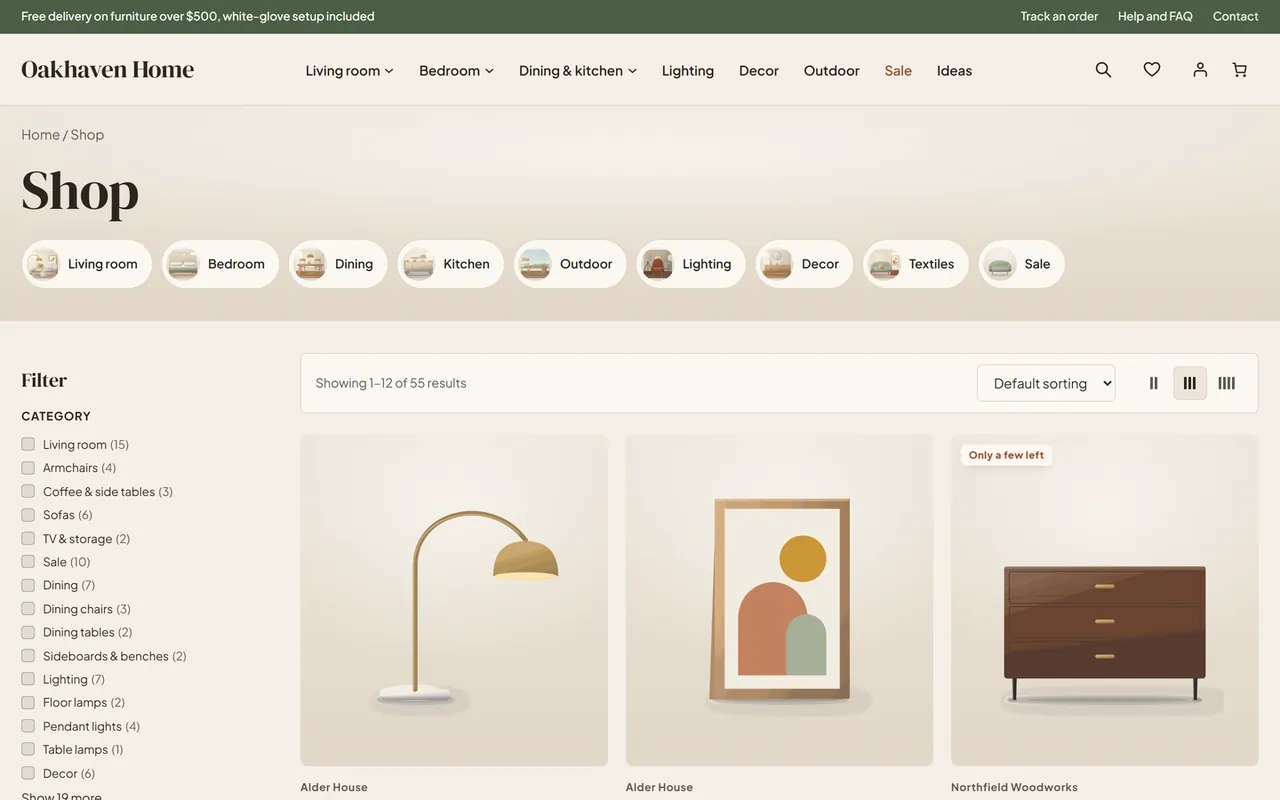Viewport: 1280px width, 800px height.
Task: Open the Default sorting dropdown
Action: click(x=1046, y=383)
